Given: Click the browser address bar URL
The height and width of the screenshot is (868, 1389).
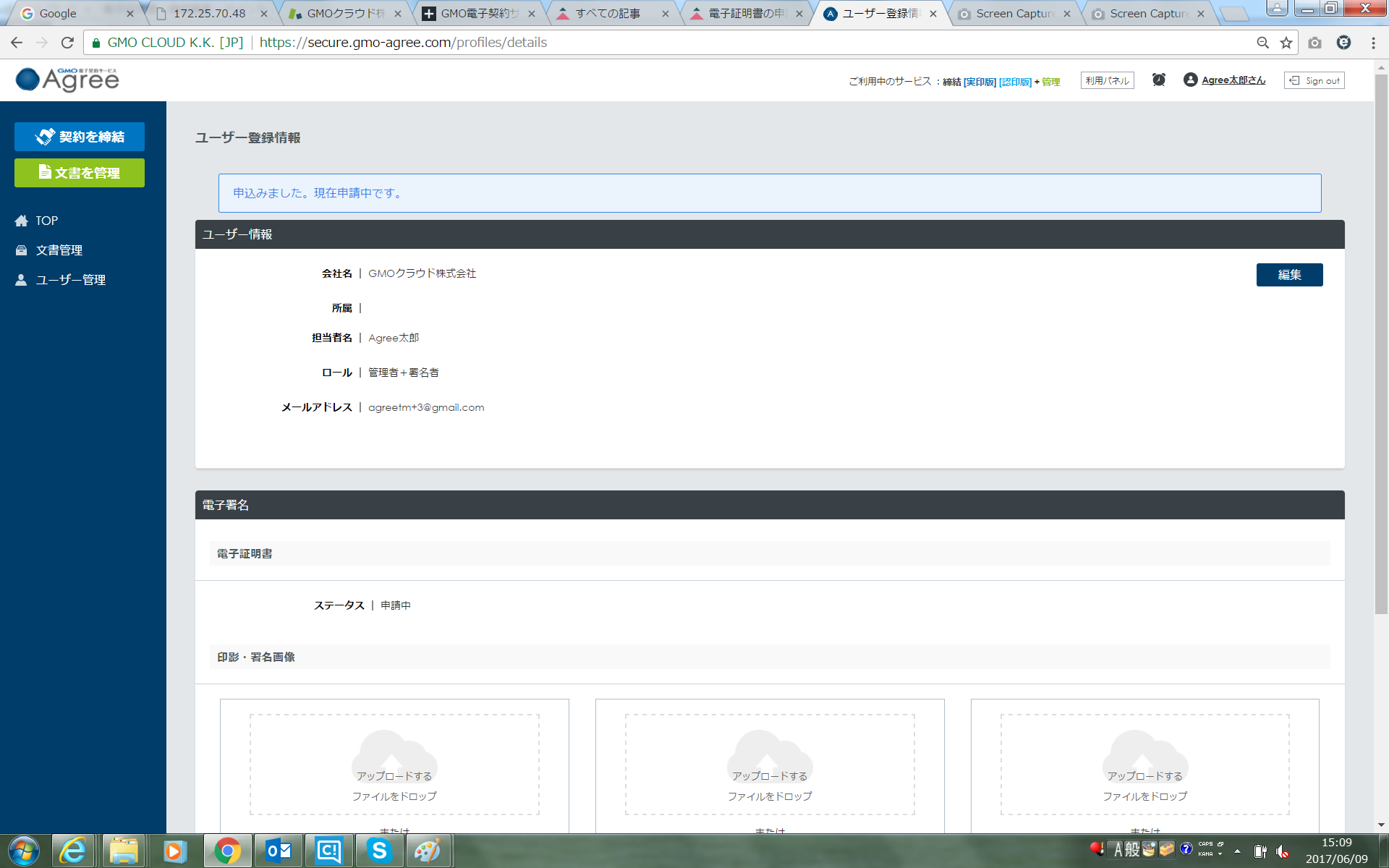Looking at the screenshot, I should click(403, 43).
